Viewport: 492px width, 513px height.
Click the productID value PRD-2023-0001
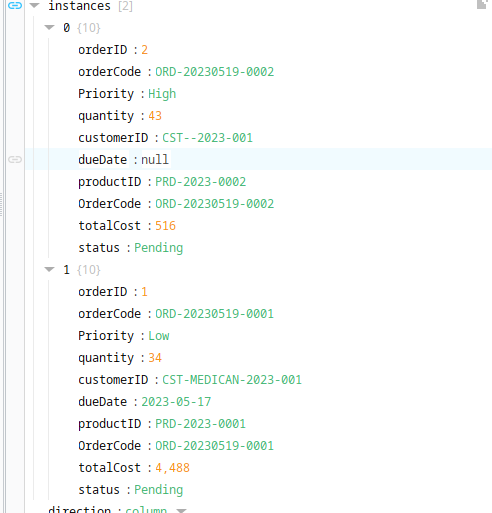[201, 424]
